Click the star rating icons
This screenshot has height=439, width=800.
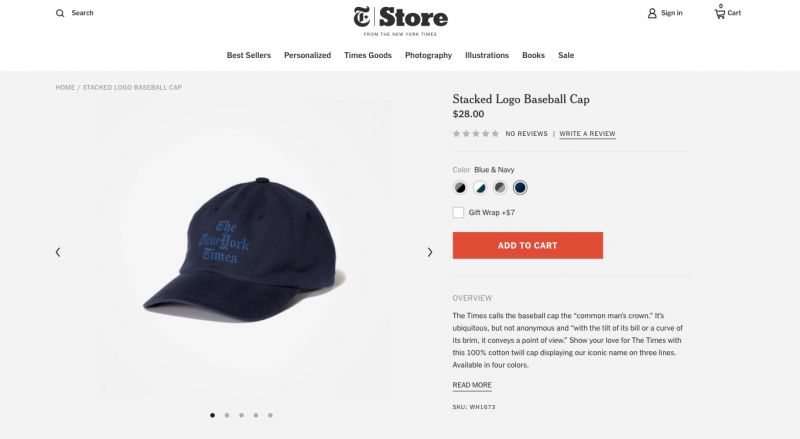[x=476, y=134]
